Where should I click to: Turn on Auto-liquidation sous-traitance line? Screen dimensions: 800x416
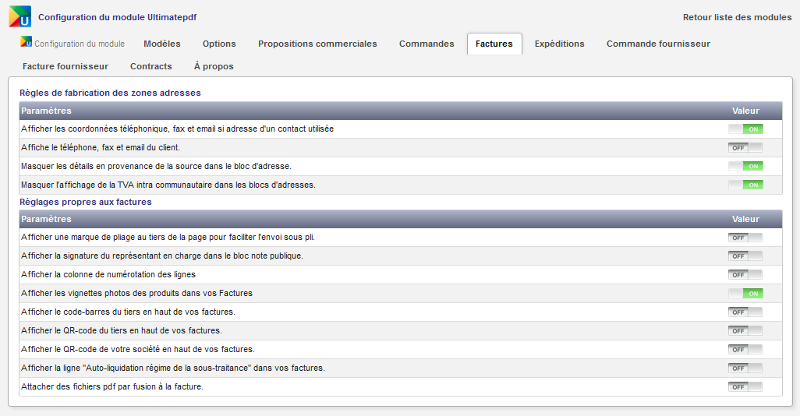click(x=745, y=368)
